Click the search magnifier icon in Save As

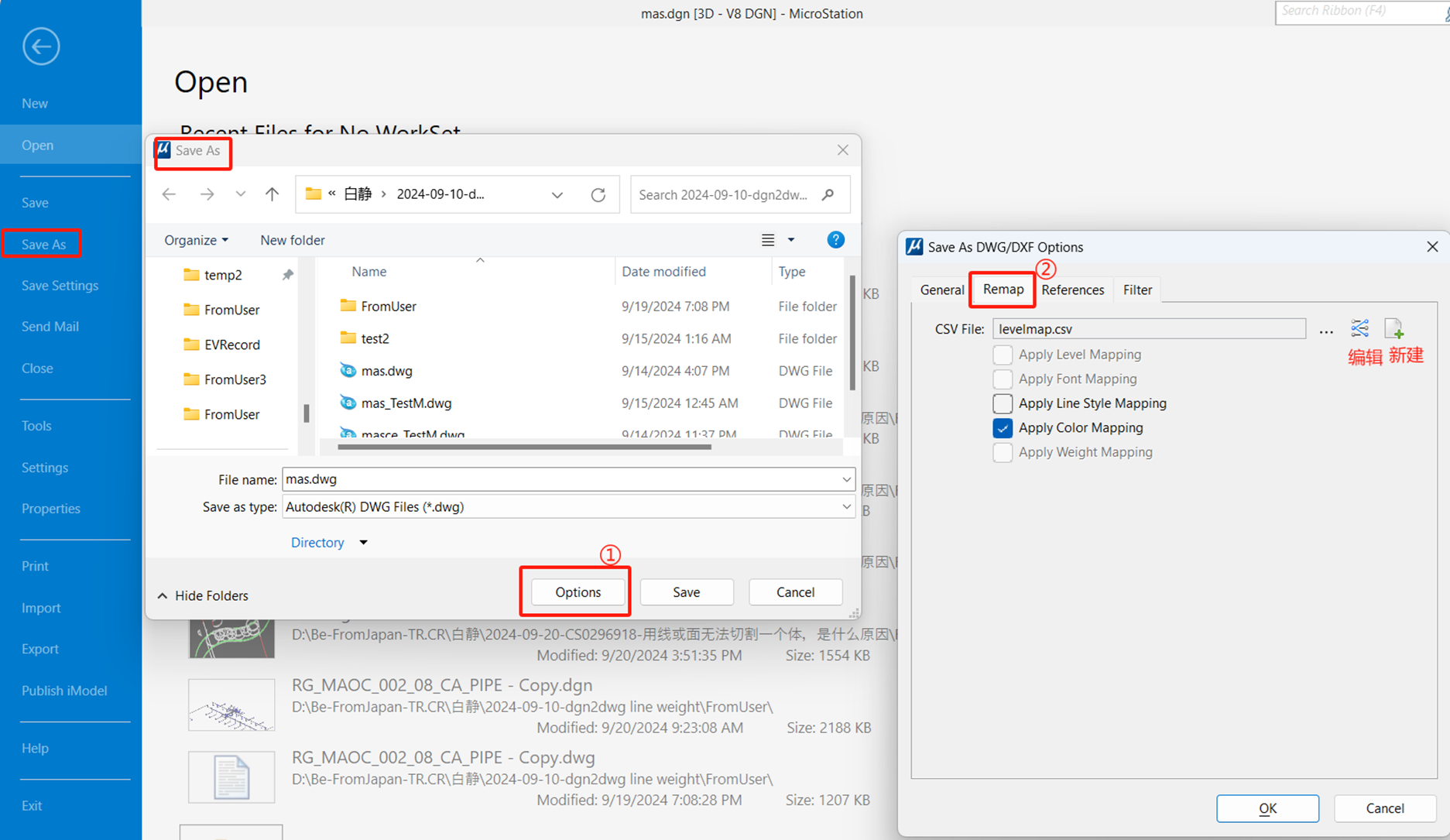pos(828,194)
